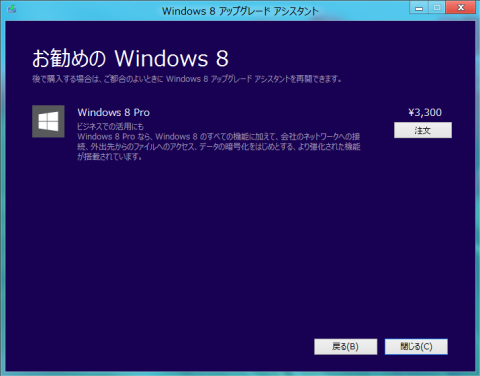Click the 閉じる(C) close button
Viewport: 480px width, 376px height.
click(416, 347)
